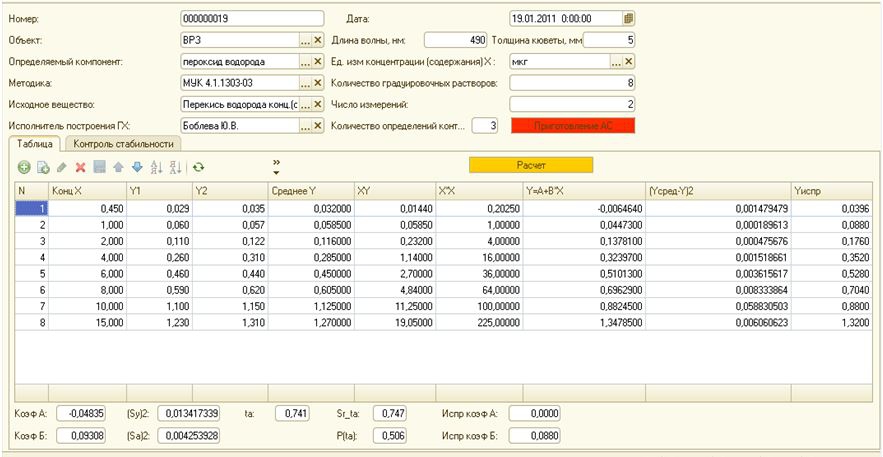Click Количество градуировочных растворов field
The height and width of the screenshot is (457, 883).
click(x=573, y=83)
